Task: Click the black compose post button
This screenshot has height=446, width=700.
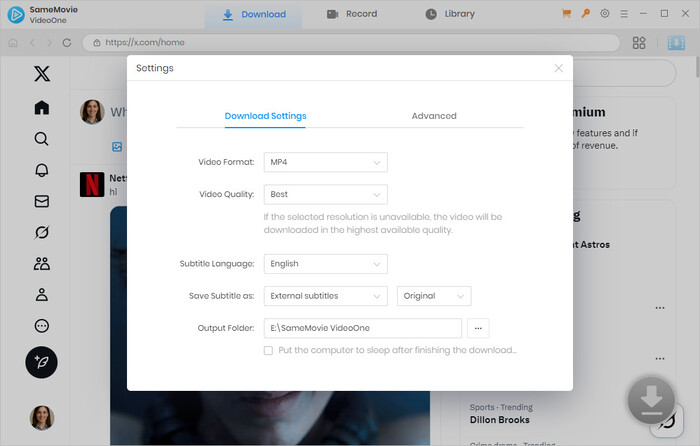Action: [x=42, y=362]
